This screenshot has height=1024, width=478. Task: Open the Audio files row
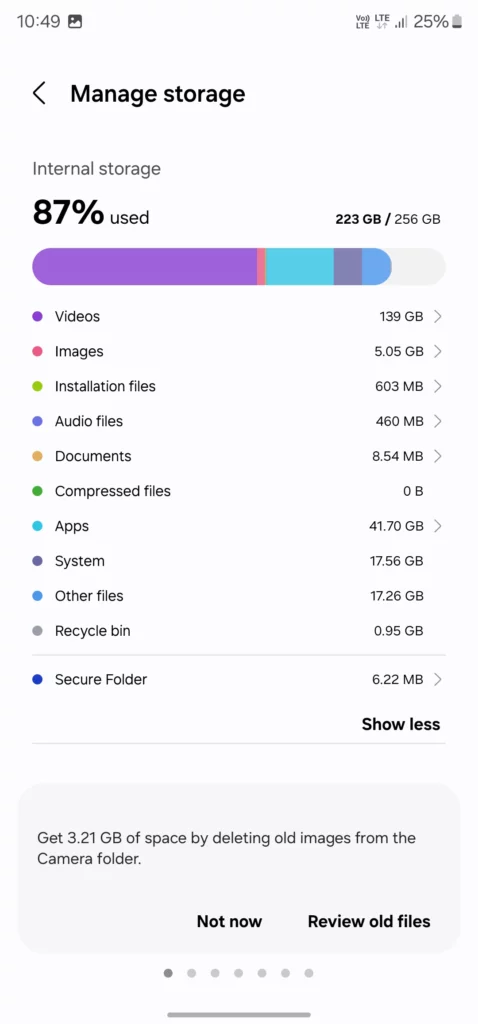238,421
